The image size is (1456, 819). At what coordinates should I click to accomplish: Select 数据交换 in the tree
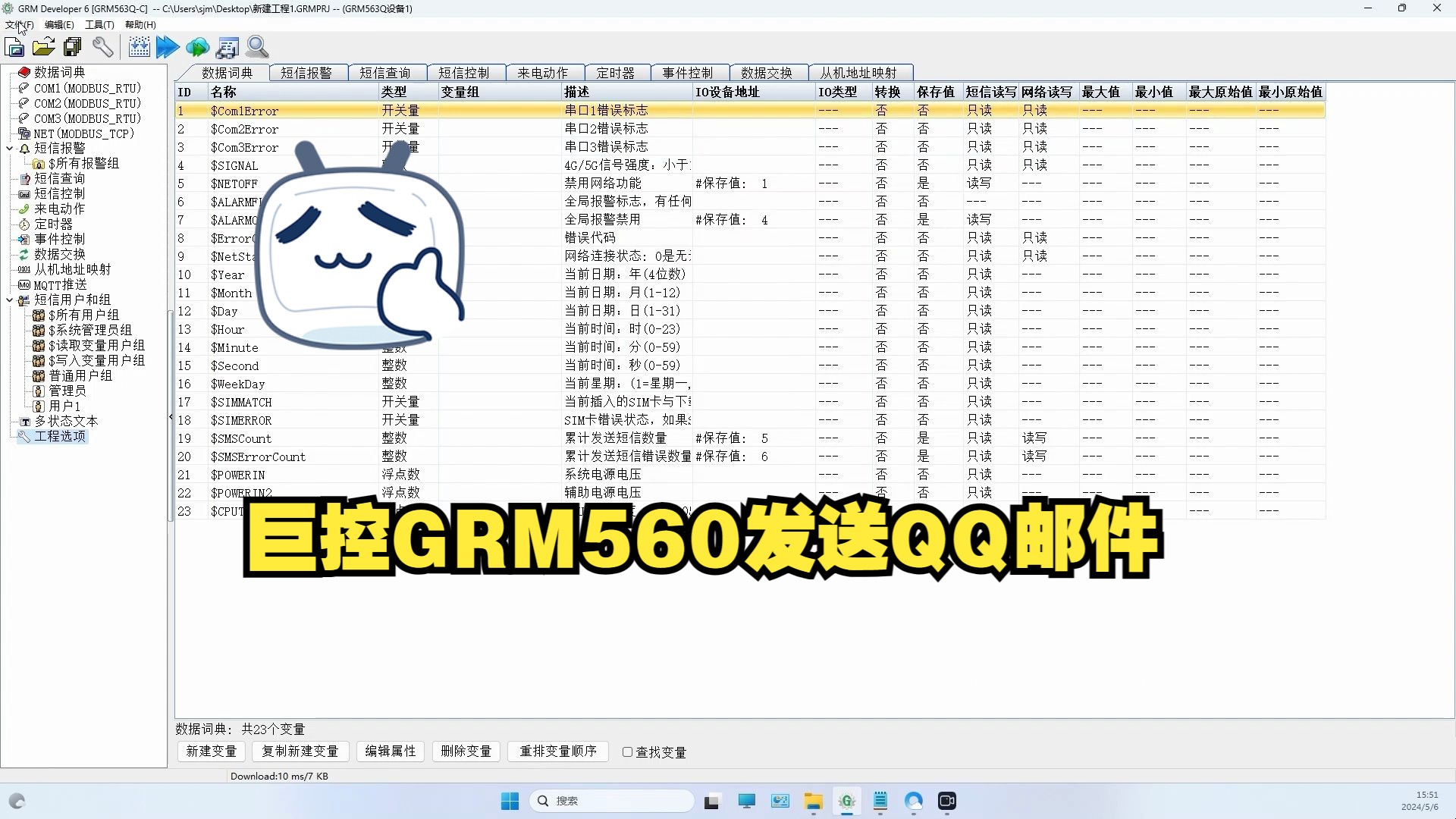click(x=59, y=254)
